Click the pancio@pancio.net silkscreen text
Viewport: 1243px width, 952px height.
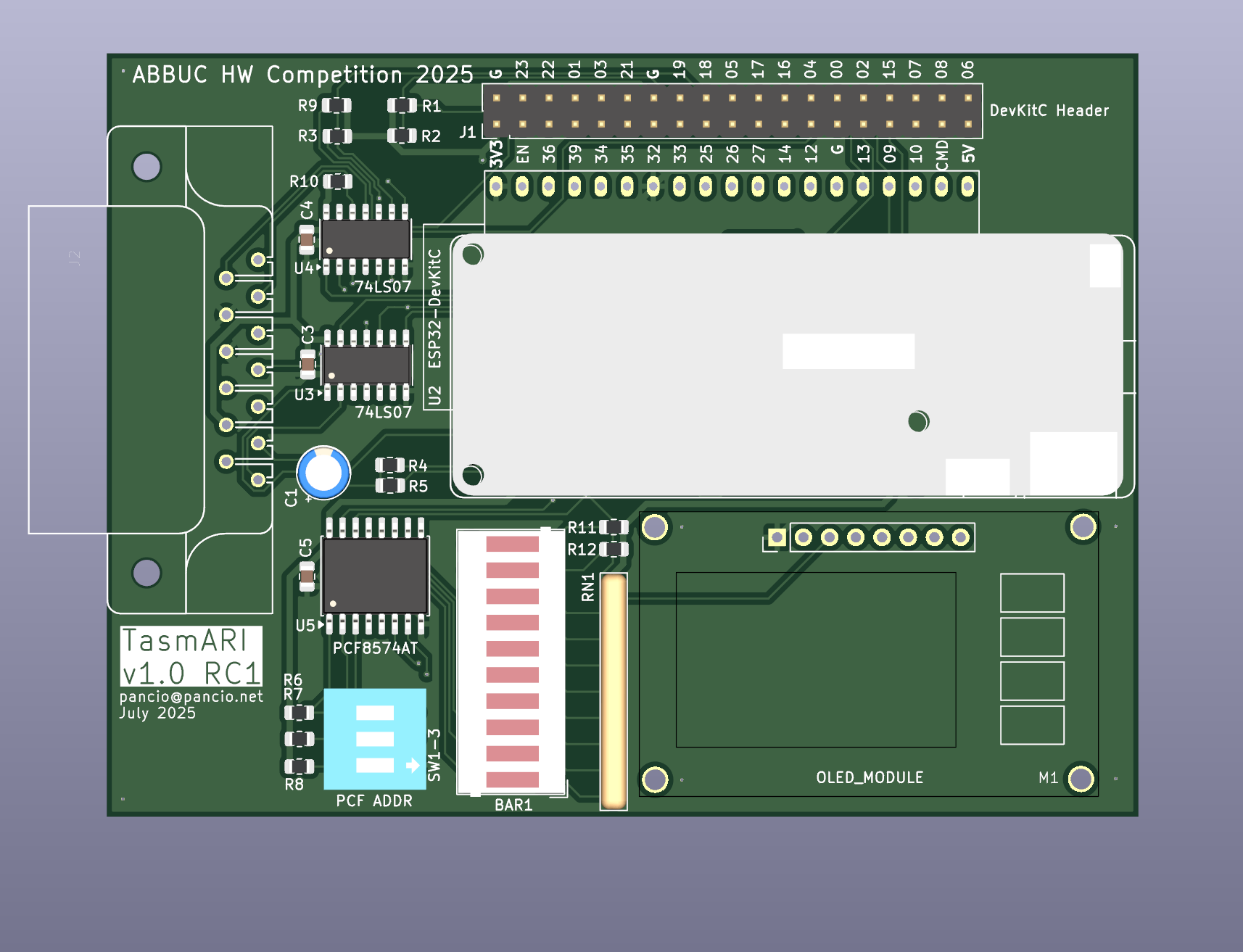pyautogui.click(x=191, y=697)
